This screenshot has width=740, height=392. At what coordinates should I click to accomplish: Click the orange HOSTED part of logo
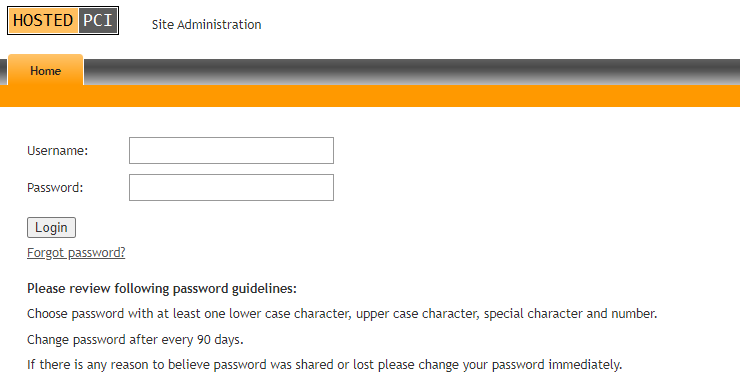43,20
